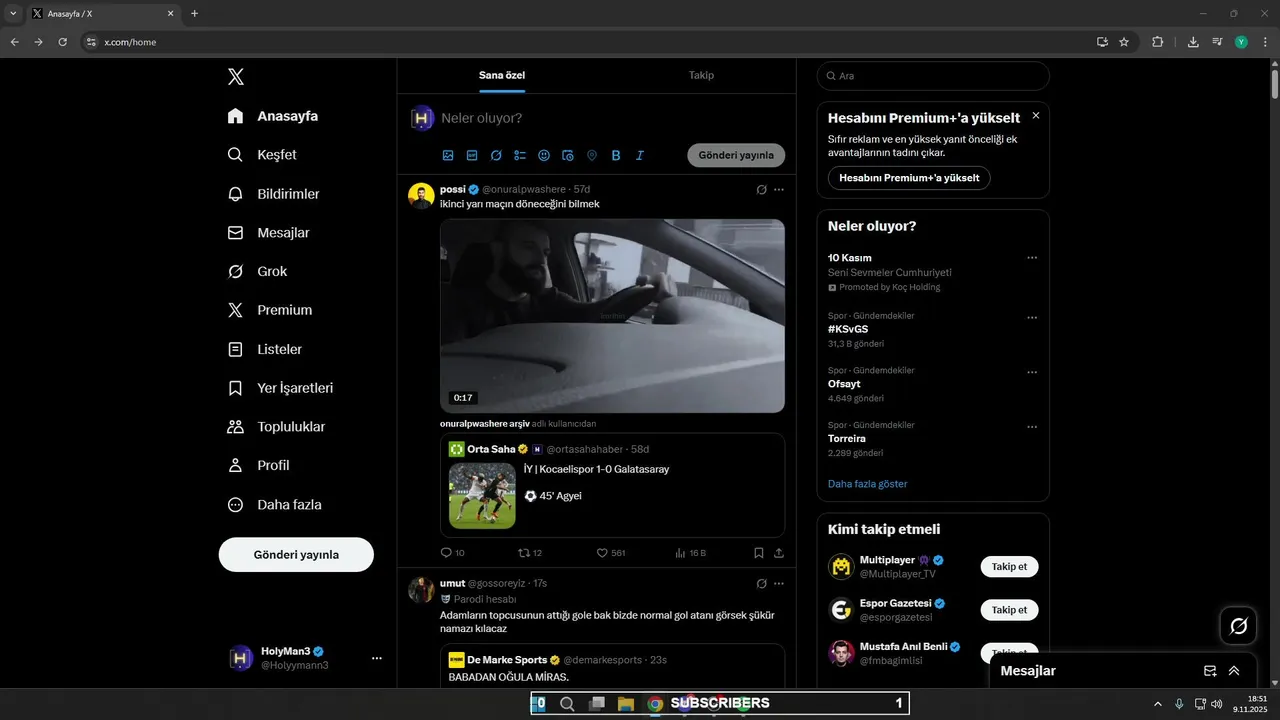Image resolution: width=1280 pixels, height=720 pixels.
Task: Add a poll to post
Action: click(520, 155)
